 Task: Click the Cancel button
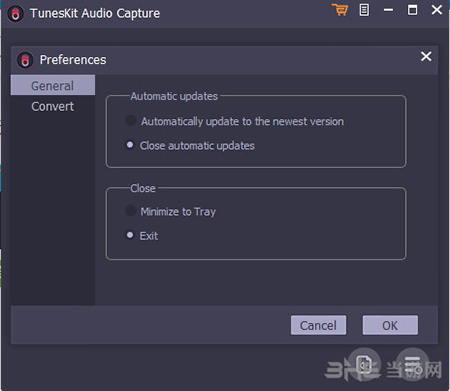click(x=318, y=325)
